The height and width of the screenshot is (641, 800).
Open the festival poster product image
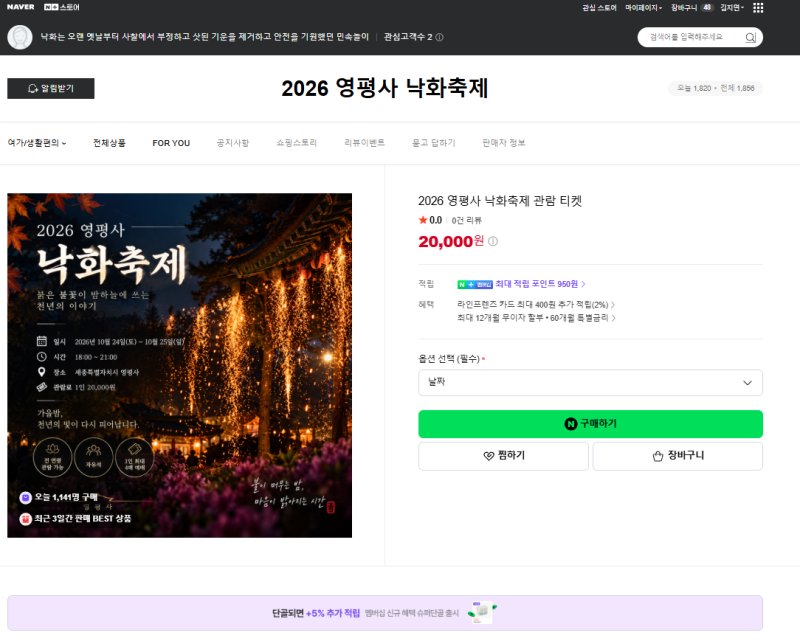tap(180, 365)
